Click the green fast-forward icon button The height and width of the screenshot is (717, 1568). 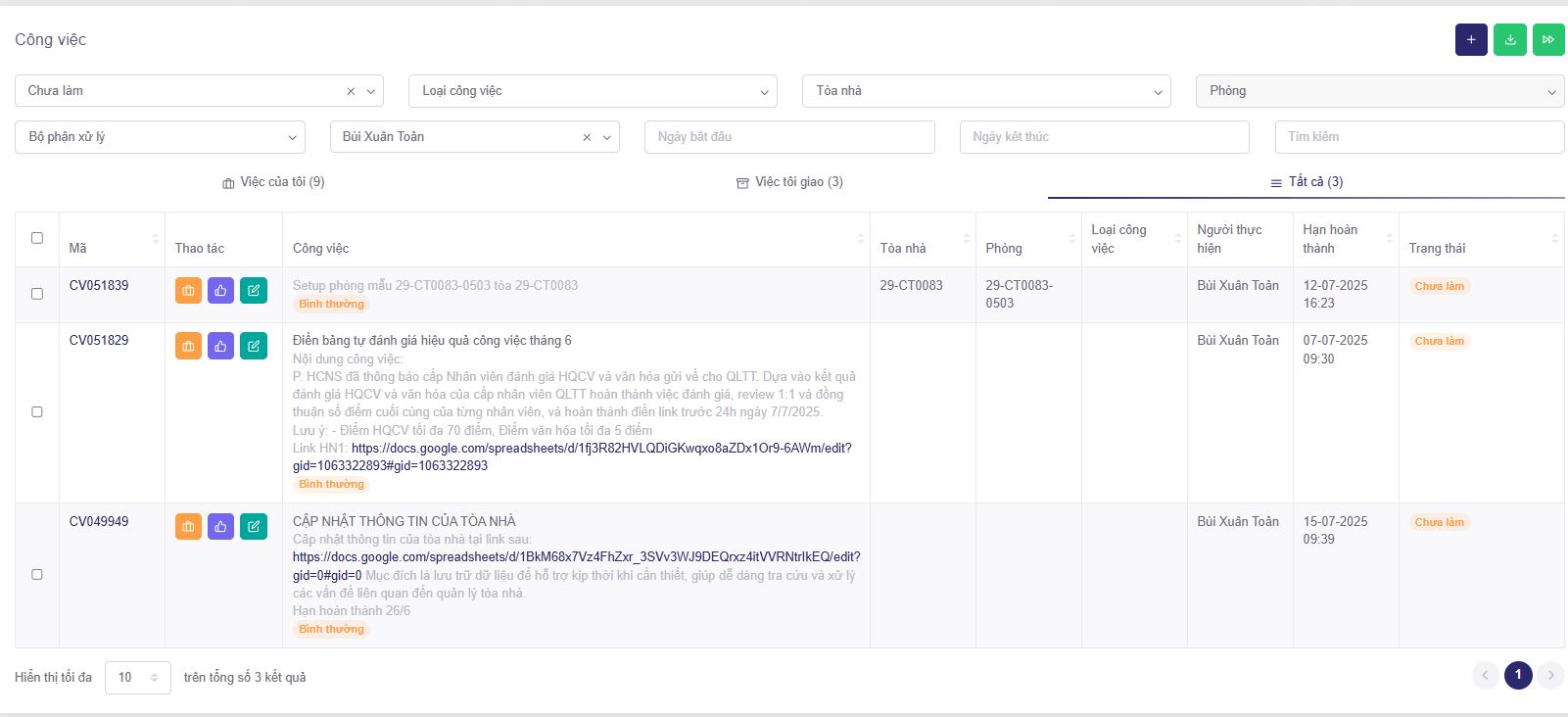coord(1547,40)
